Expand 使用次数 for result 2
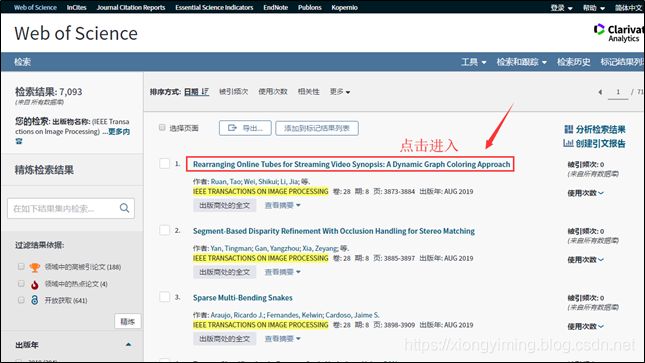Image resolution: width=645 pixels, height=363 pixels. (x=586, y=260)
